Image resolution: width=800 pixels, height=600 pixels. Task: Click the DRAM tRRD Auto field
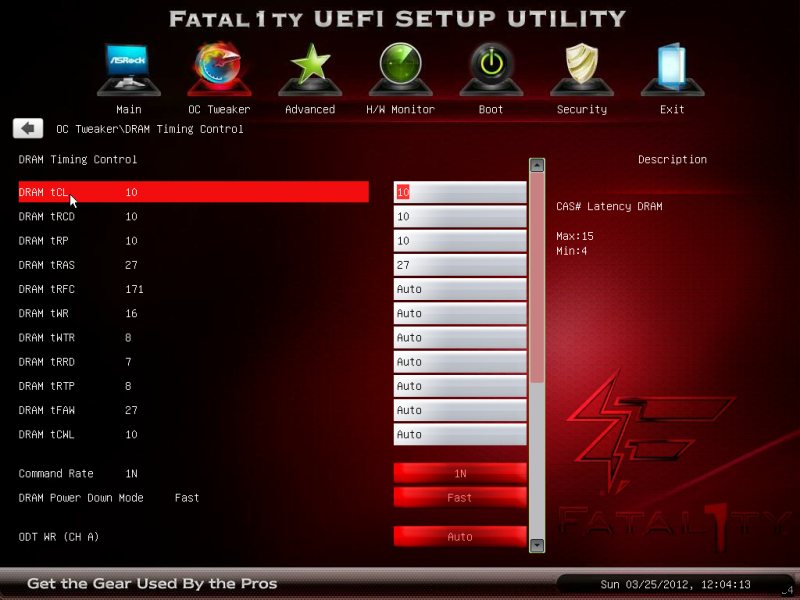click(x=460, y=362)
